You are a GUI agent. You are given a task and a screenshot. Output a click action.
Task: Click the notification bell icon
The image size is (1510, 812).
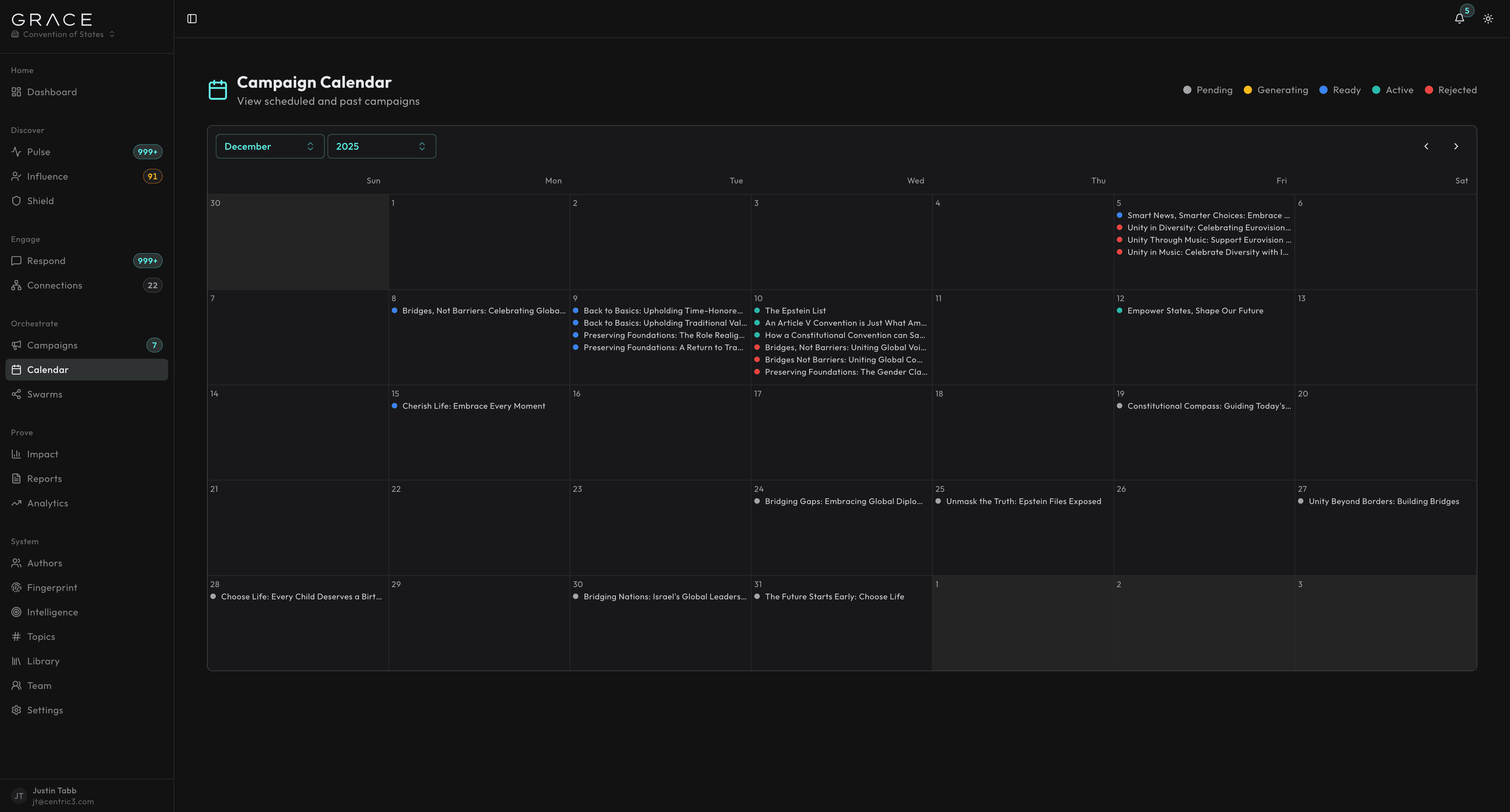click(x=1459, y=18)
